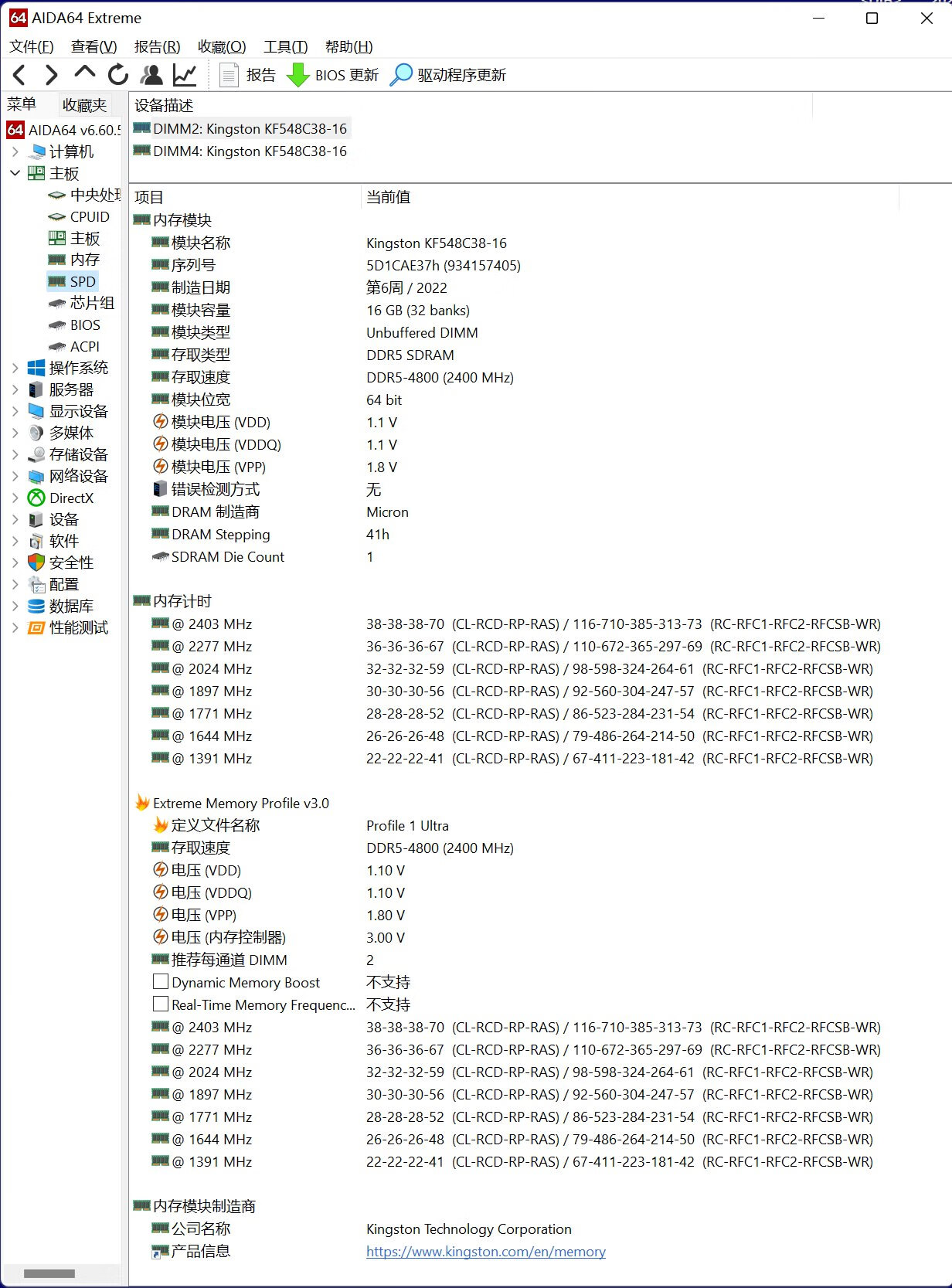Click the sidebar horizontal scrollbar thumb
952x1288 pixels.
(x=49, y=1273)
